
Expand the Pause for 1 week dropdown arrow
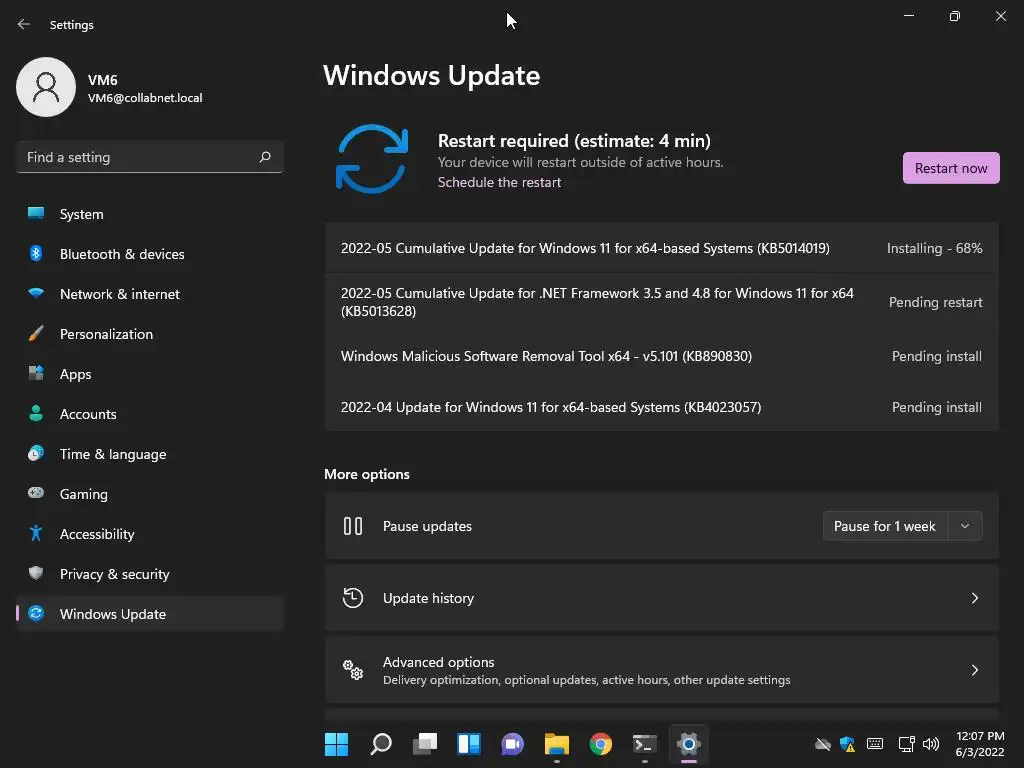click(x=965, y=526)
